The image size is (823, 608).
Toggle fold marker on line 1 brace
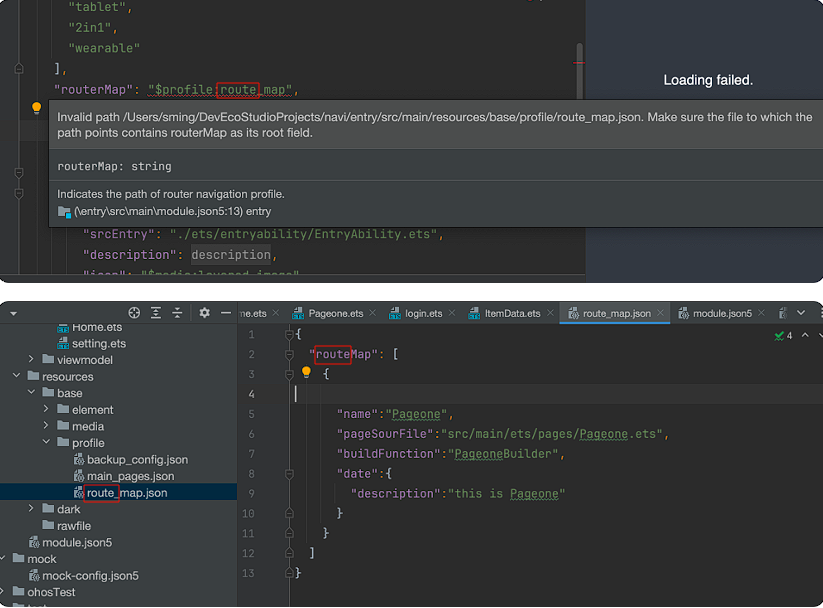(x=289, y=334)
